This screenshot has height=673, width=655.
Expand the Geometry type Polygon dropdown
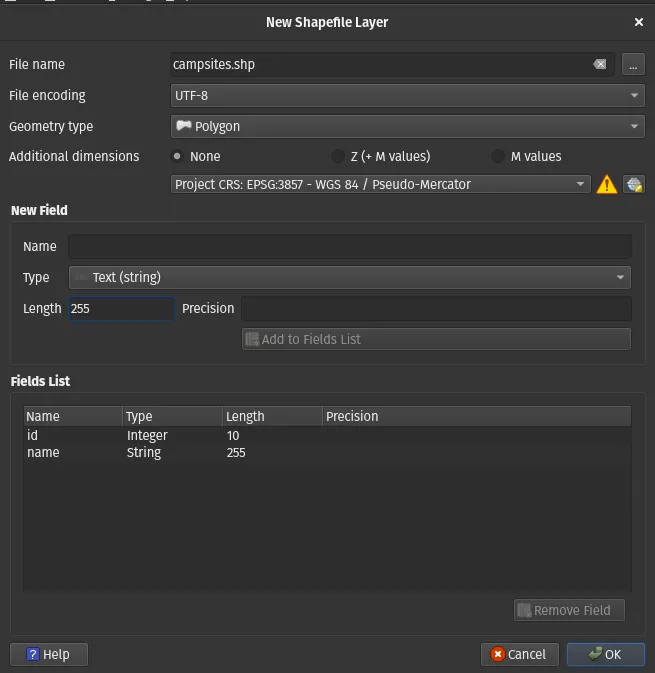407,127
